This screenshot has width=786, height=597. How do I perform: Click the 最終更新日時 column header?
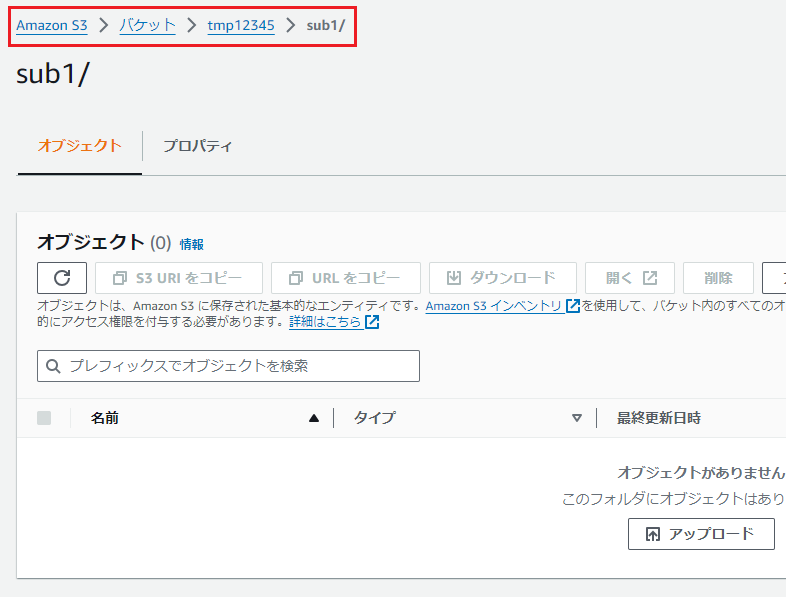coord(659,418)
